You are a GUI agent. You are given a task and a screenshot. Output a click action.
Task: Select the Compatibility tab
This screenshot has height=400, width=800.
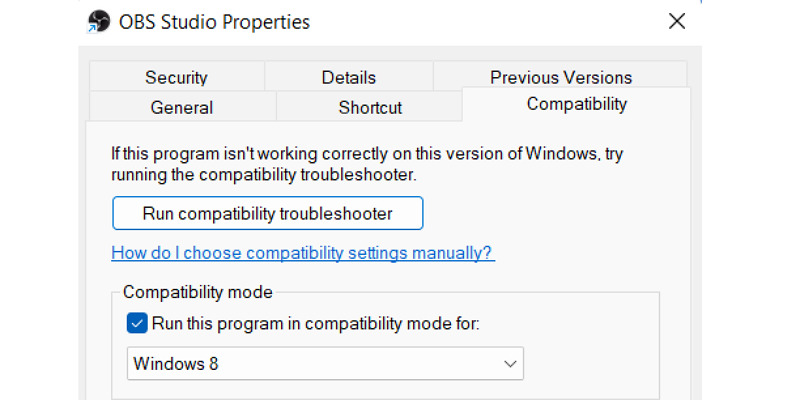[x=577, y=104]
